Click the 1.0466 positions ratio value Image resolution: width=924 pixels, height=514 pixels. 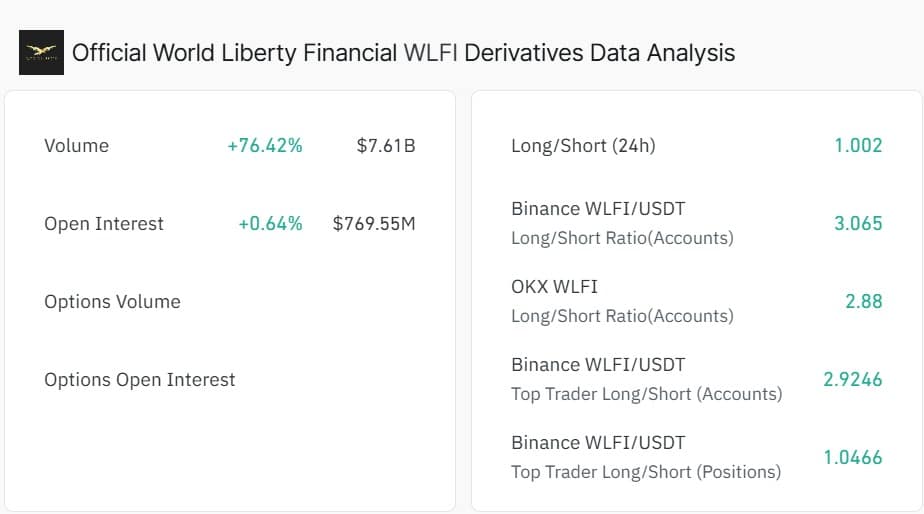852,458
